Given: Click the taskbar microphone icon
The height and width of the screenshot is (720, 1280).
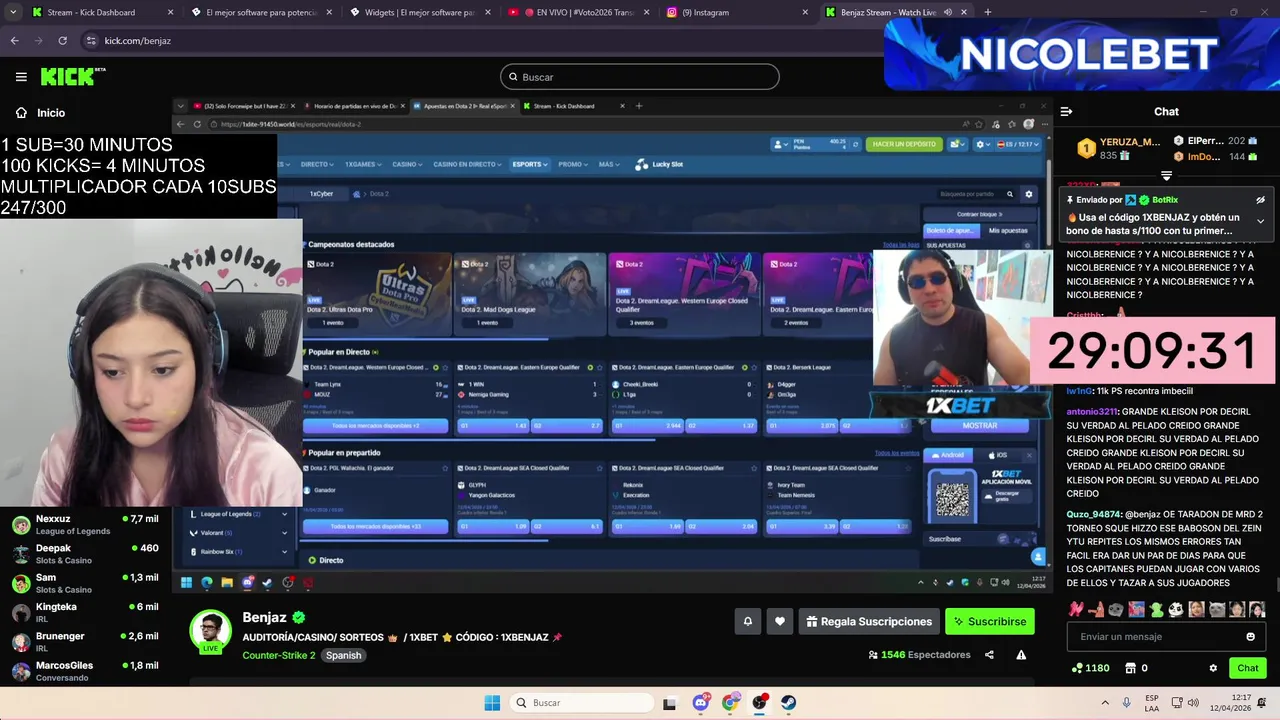Looking at the screenshot, I should point(1127,703).
